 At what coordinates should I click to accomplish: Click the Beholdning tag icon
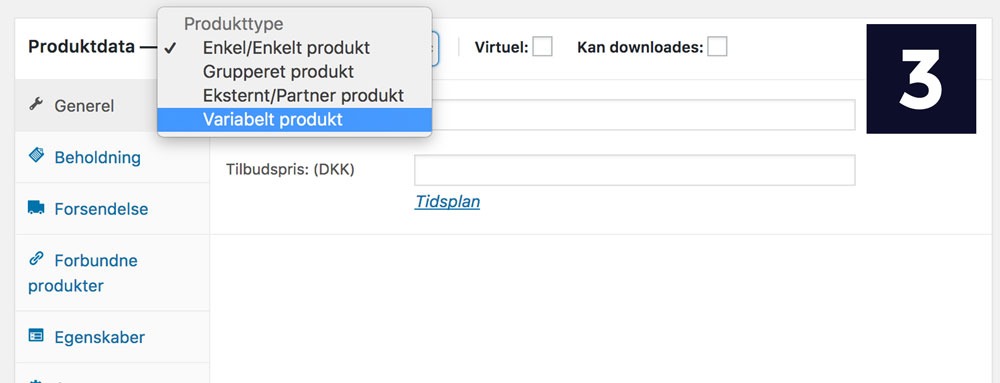[36, 155]
